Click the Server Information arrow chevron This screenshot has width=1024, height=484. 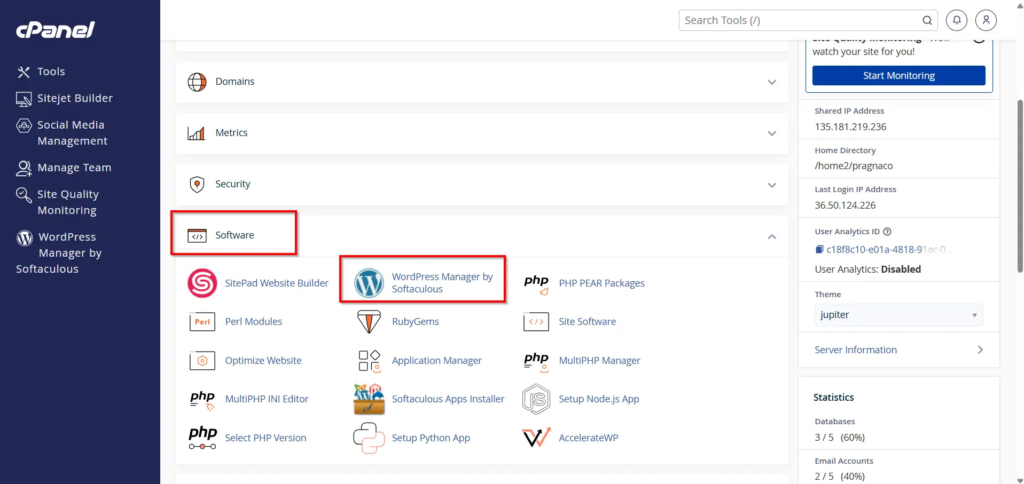pyautogui.click(x=980, y=350)
